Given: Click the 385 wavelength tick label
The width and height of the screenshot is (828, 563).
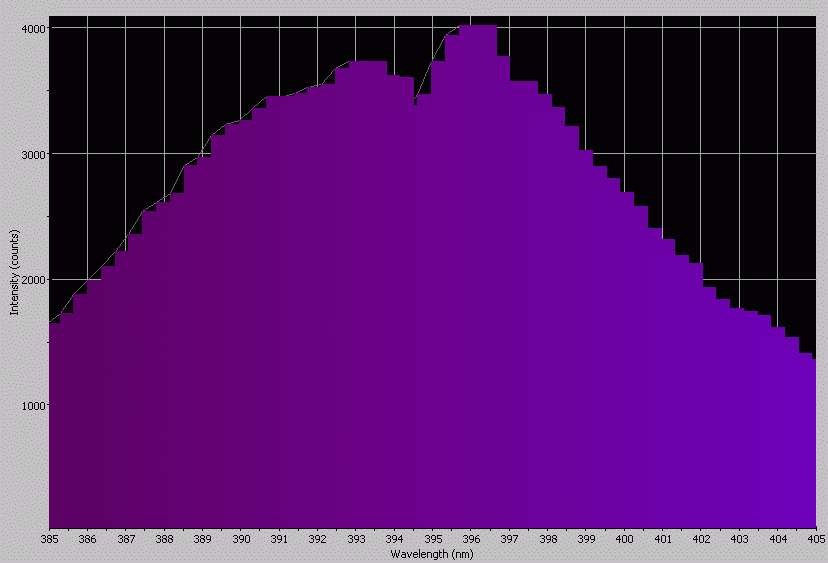Looking at the screenshot, I should pyautogui.click(x=49, y=539).
